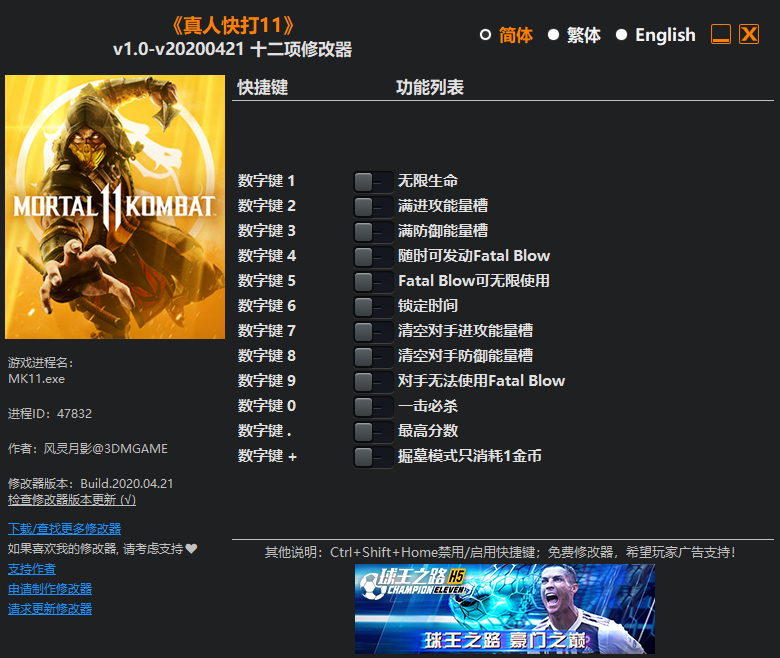The image size is (780, 658).
Task: Open 检查修改器版本更新 link
Action: [72, 499]
